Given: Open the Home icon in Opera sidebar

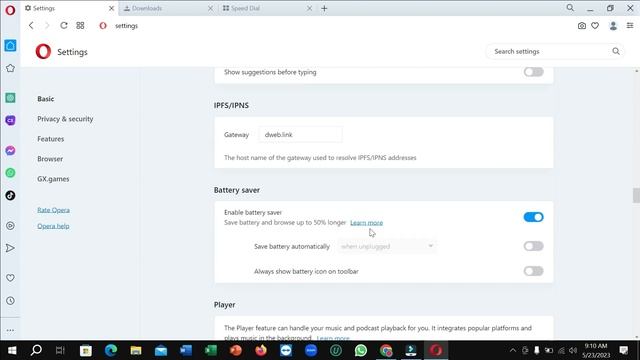Looking at the screenshot, I should pos(10,45).
